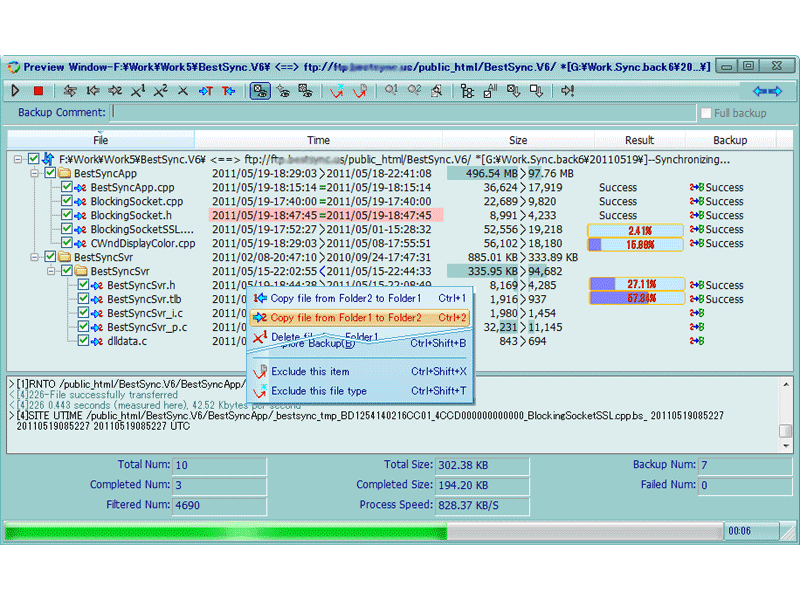Click the blue double-arrow icon at toolbar end
Screen dimensions: 800x600
point(767,91)
